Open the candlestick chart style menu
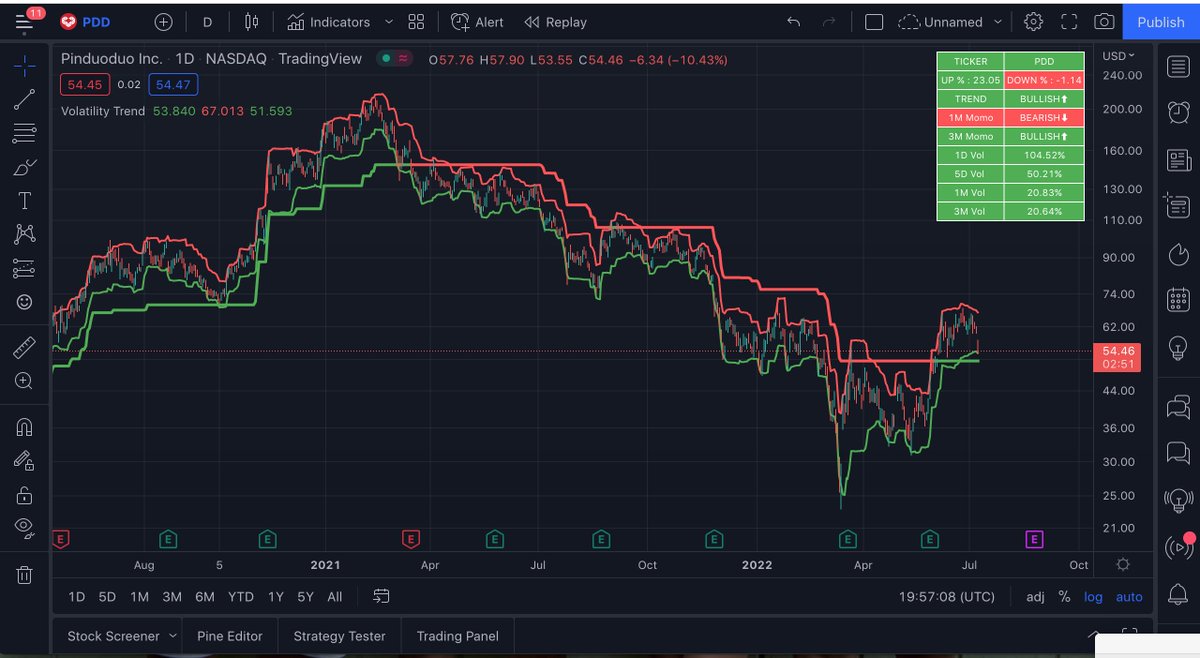1200x658 pixels. tap(252, 21)
